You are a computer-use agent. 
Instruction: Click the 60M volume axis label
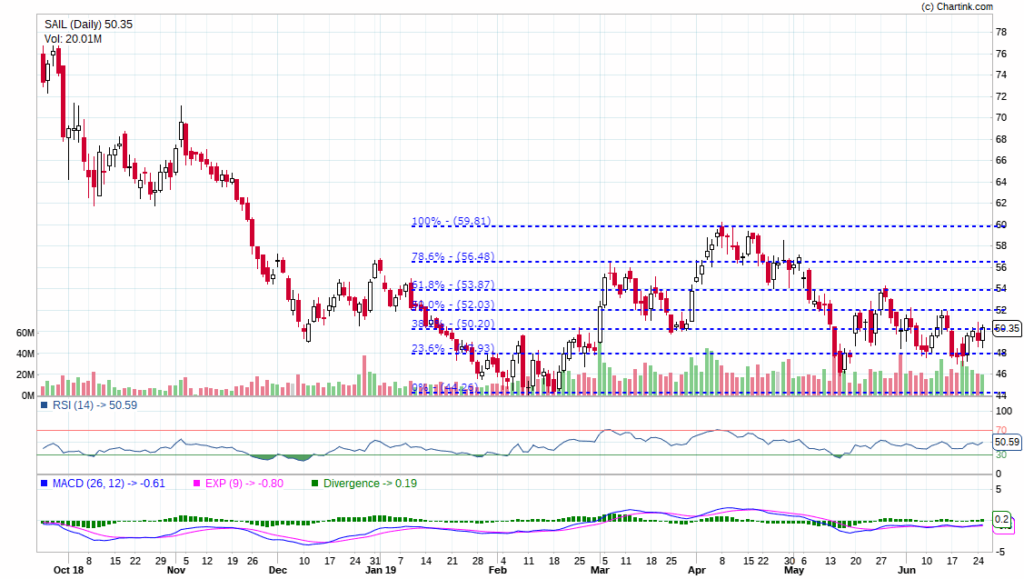pyautogui.click(x=25, y=333)
